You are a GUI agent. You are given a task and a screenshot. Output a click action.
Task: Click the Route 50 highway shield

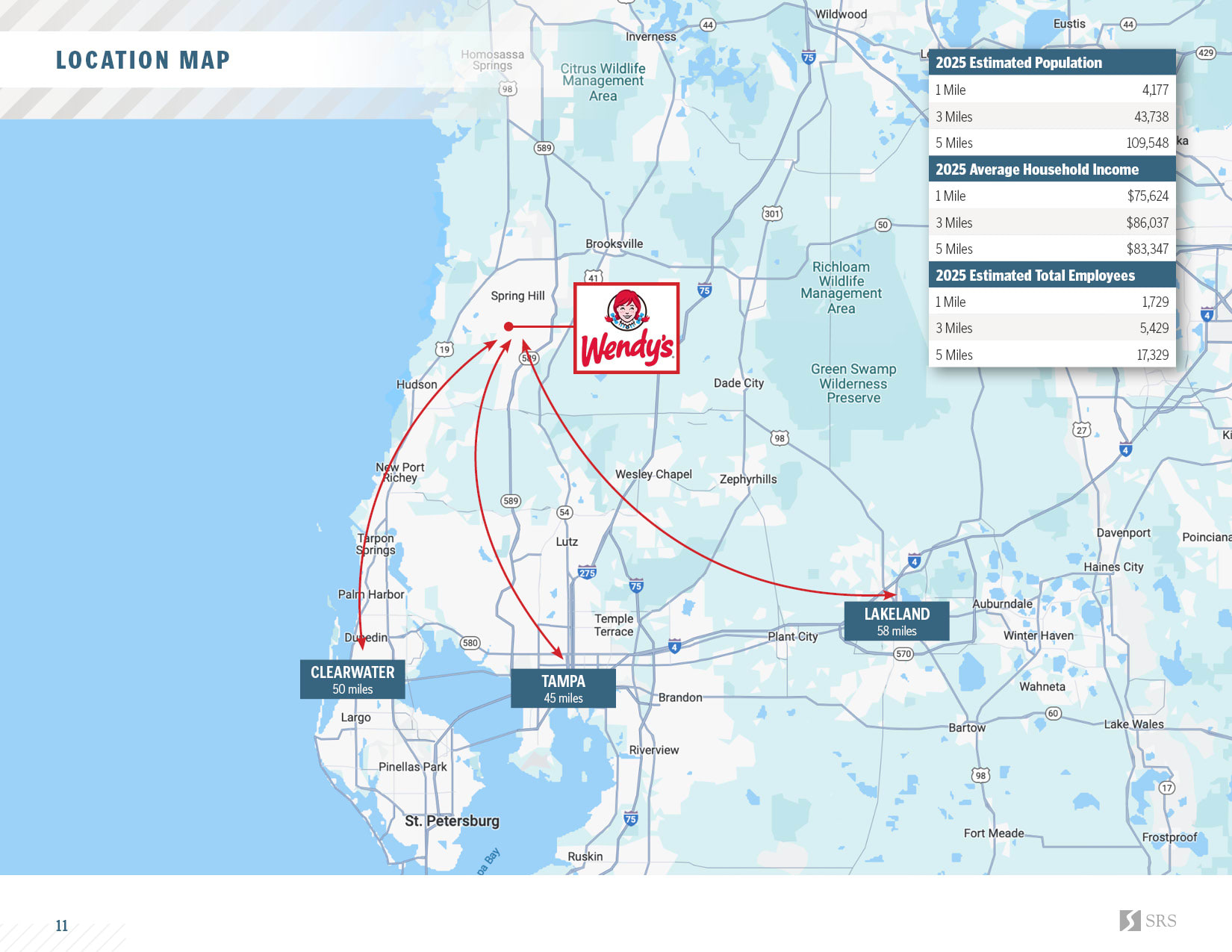pyautogui.click(x=883, y=225)
